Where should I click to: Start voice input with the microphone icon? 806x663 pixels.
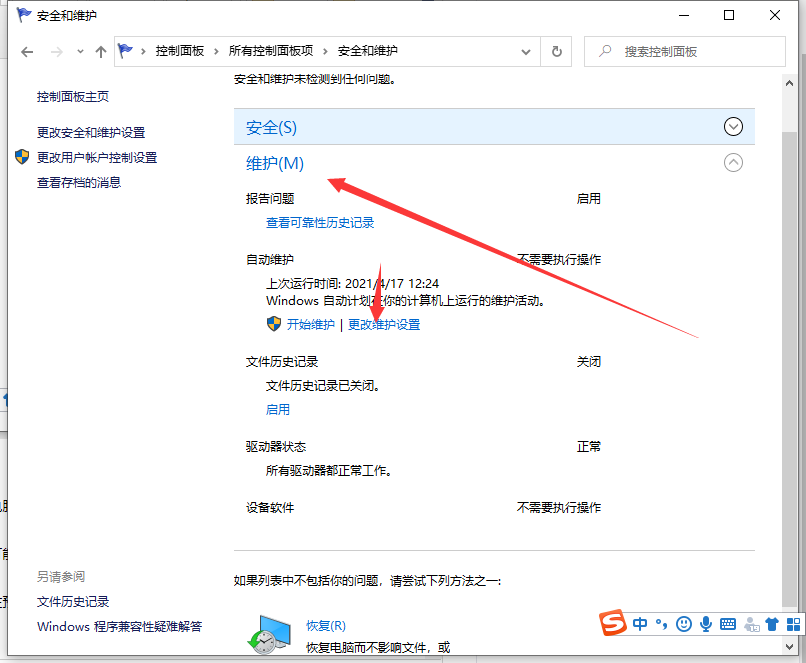point(706,624)
